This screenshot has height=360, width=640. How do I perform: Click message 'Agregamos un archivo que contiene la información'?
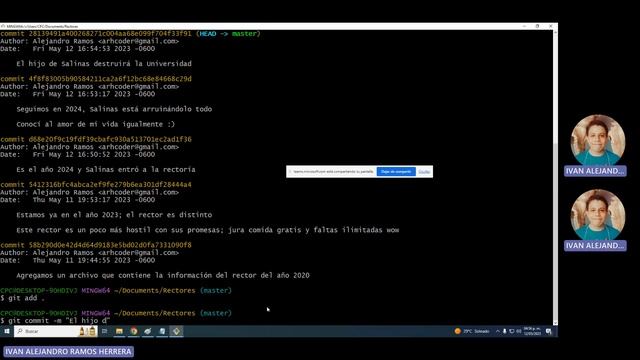click(163, 276)
